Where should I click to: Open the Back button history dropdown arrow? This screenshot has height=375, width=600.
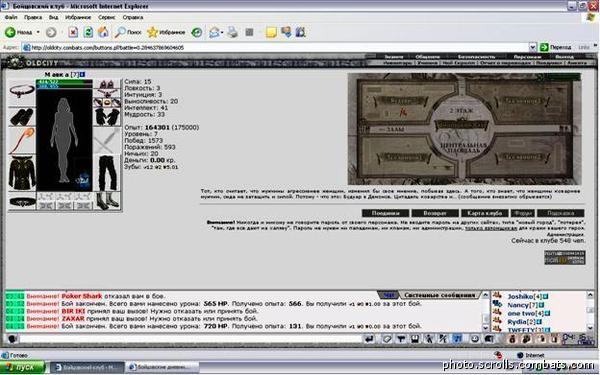[38, 32]
